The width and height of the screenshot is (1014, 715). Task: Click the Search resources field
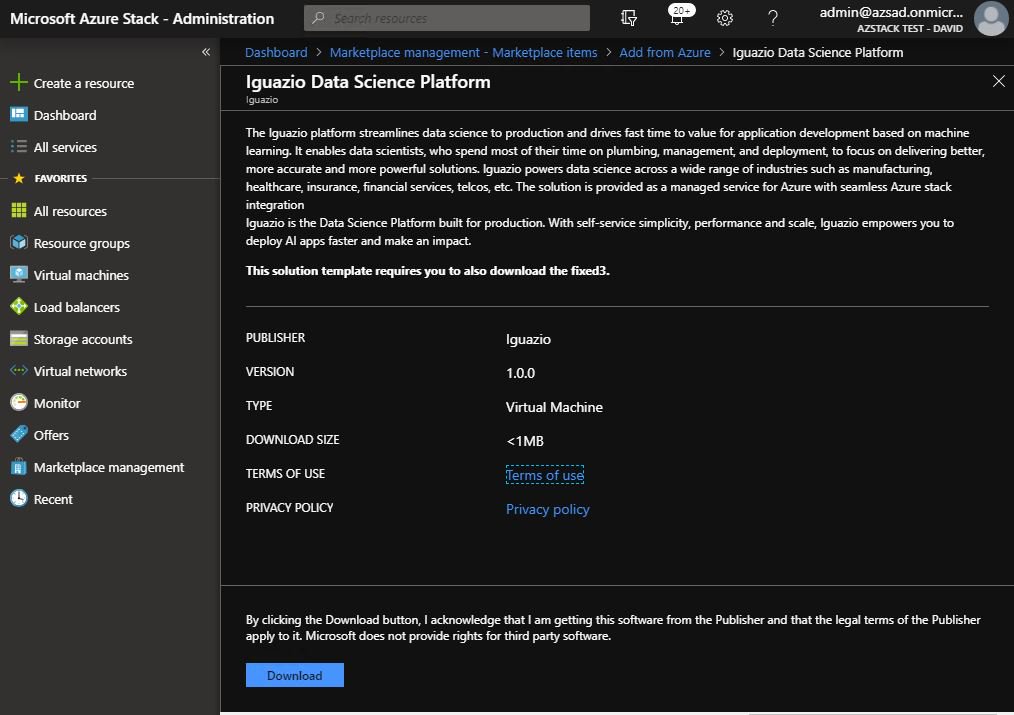click(447, 18)
